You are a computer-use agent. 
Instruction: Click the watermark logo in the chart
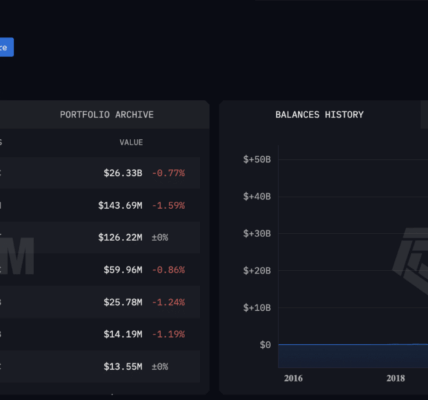[411, 259]
